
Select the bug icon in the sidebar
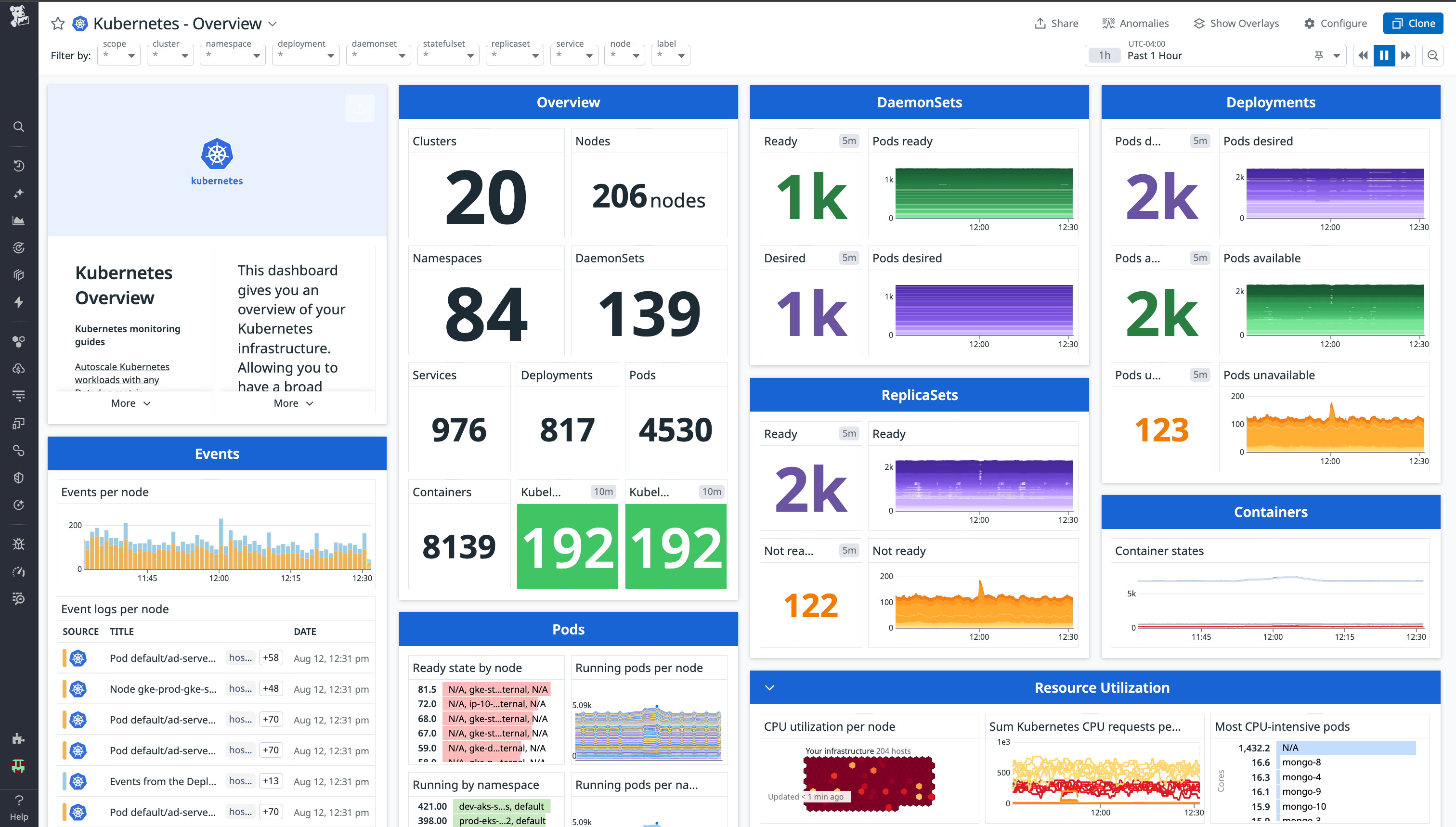[19, 543]
